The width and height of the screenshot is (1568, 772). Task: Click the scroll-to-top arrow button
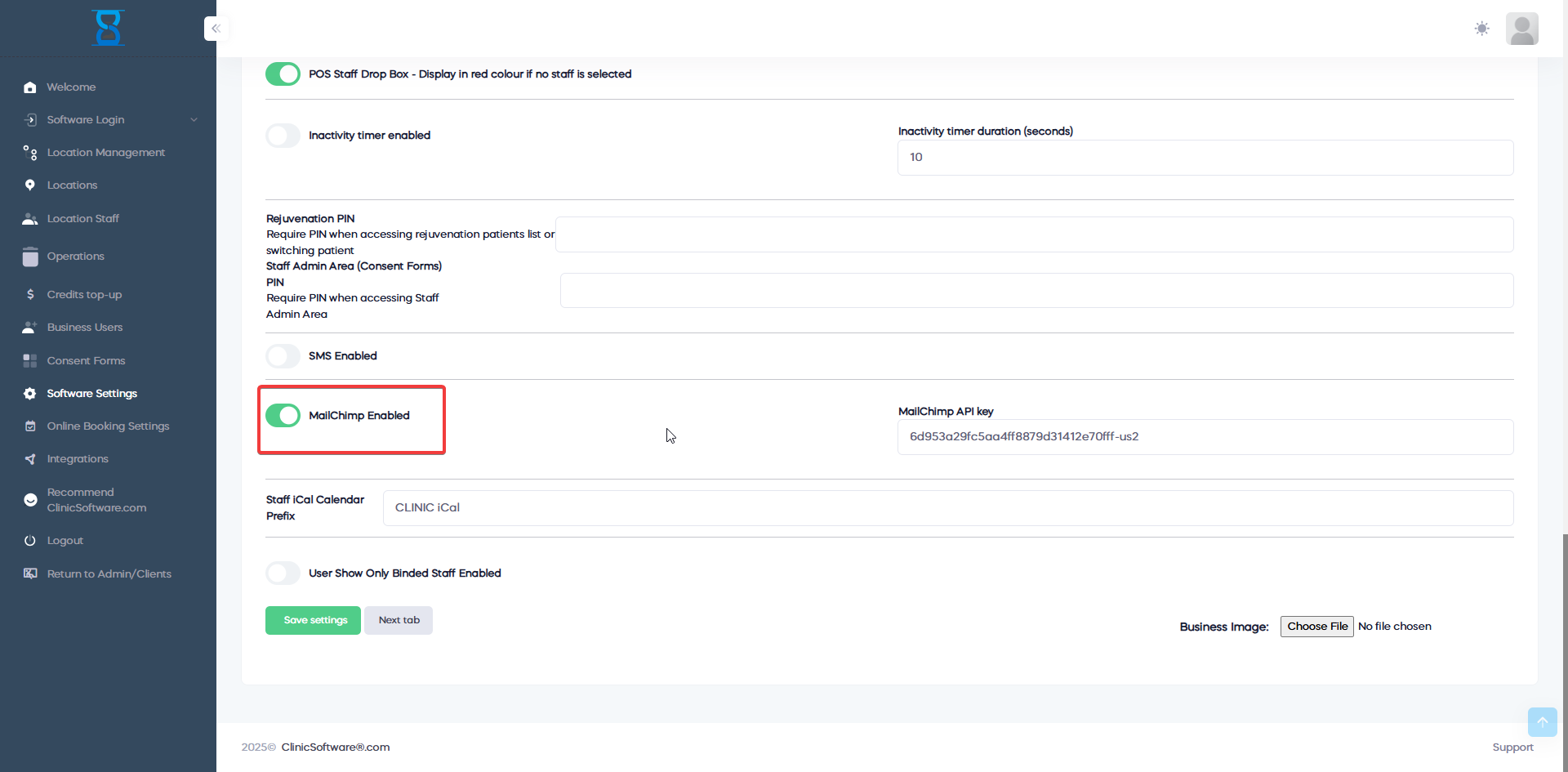click(x=1542, y=721)
